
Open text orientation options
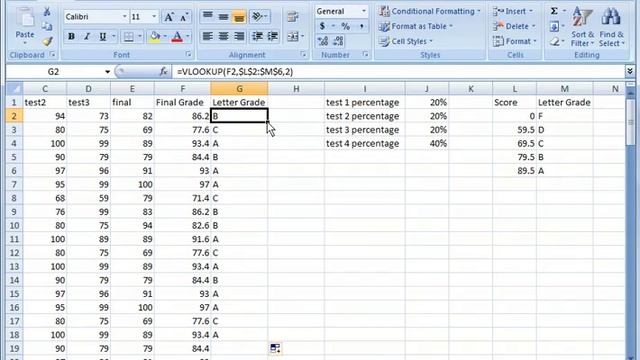click(x=259, y=17)
